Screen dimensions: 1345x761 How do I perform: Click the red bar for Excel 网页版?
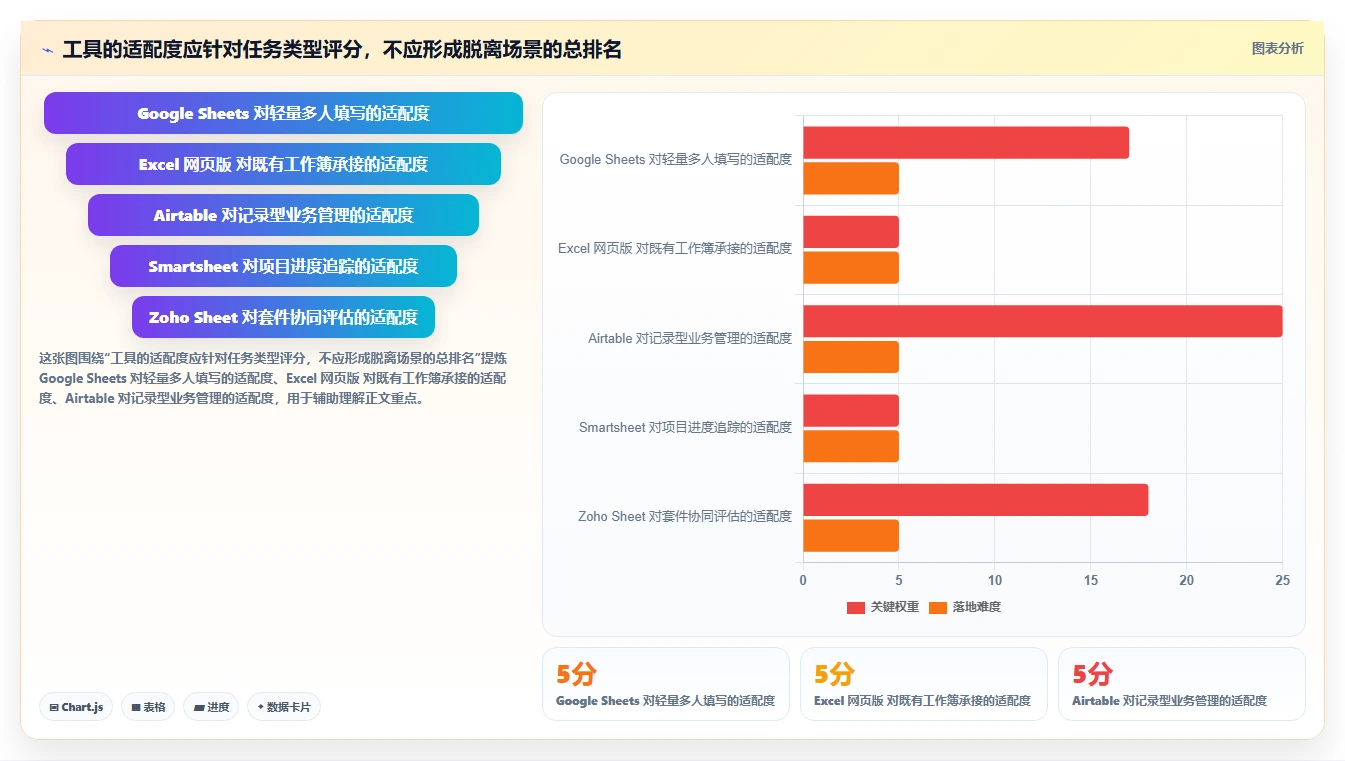pyautogui.click(x=851, y=232)
